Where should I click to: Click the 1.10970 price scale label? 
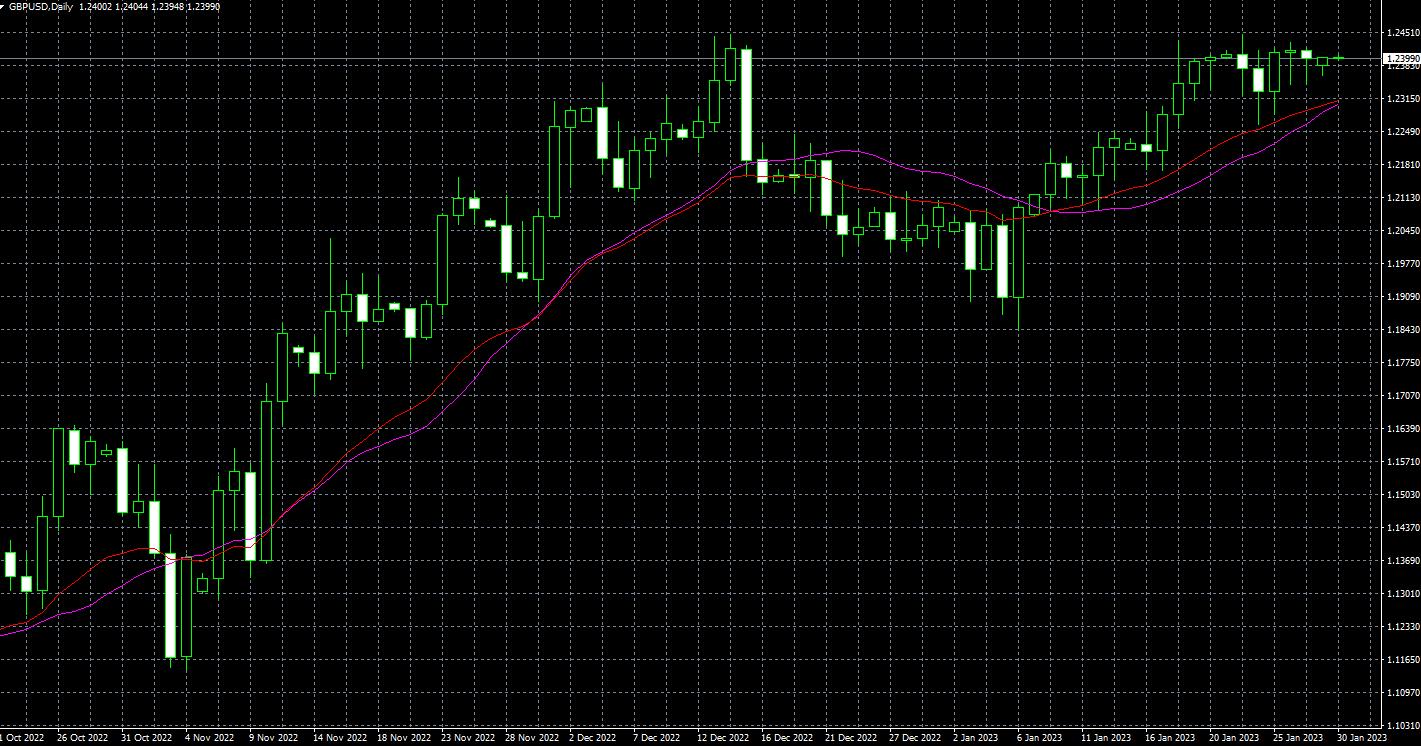[1402, 693]
